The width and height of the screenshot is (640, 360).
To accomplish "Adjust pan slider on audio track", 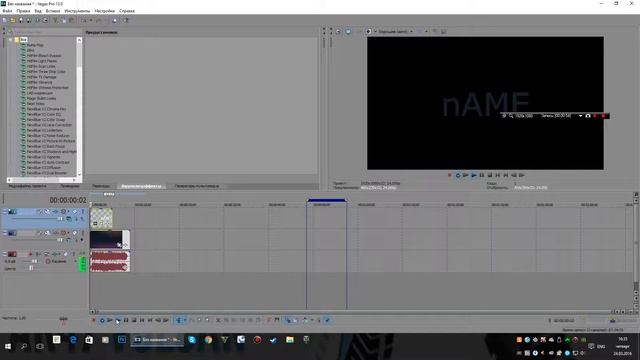I will pos(31,268).
